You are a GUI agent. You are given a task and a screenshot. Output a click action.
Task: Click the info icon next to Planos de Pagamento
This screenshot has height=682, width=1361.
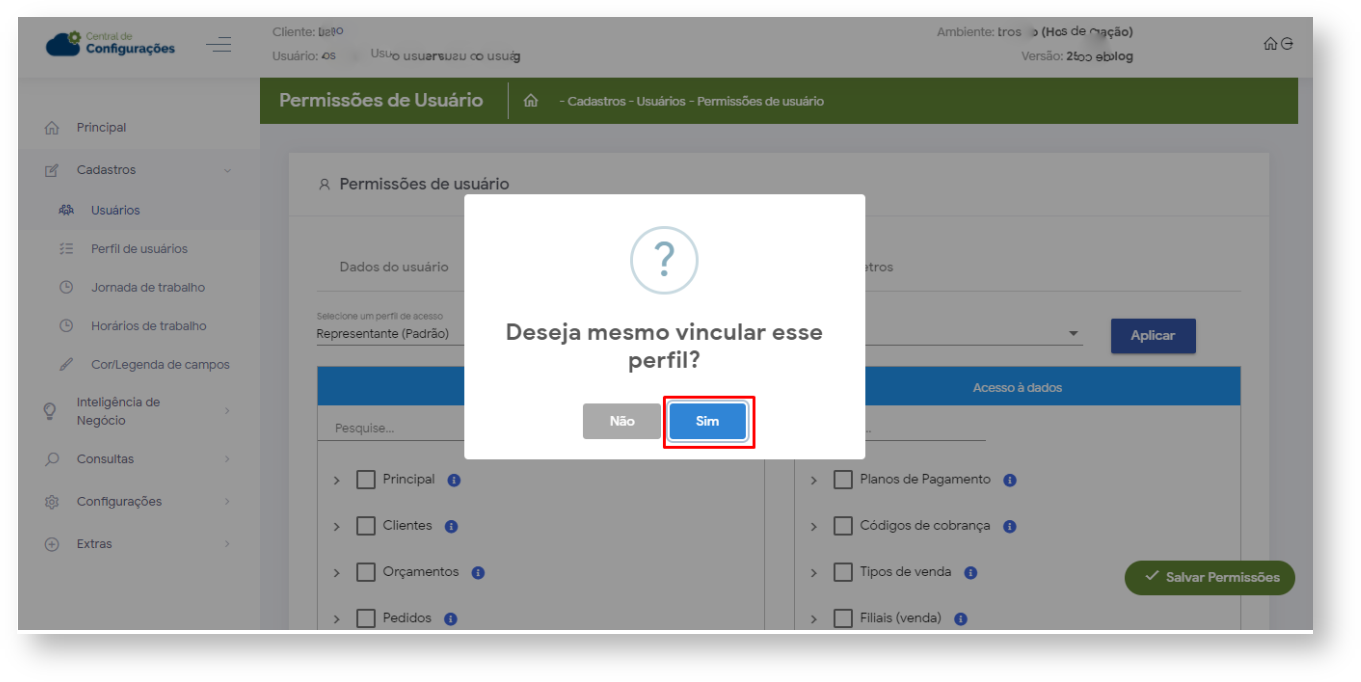[x=1010, y=480]
